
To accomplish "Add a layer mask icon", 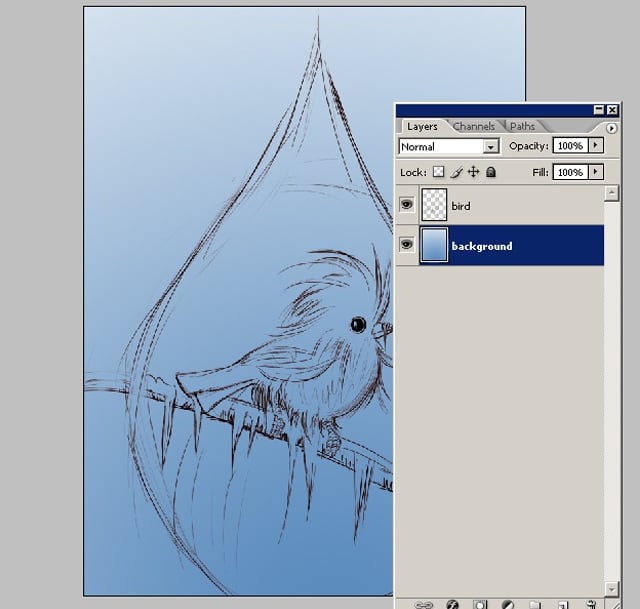I will (x=480, y=605).
